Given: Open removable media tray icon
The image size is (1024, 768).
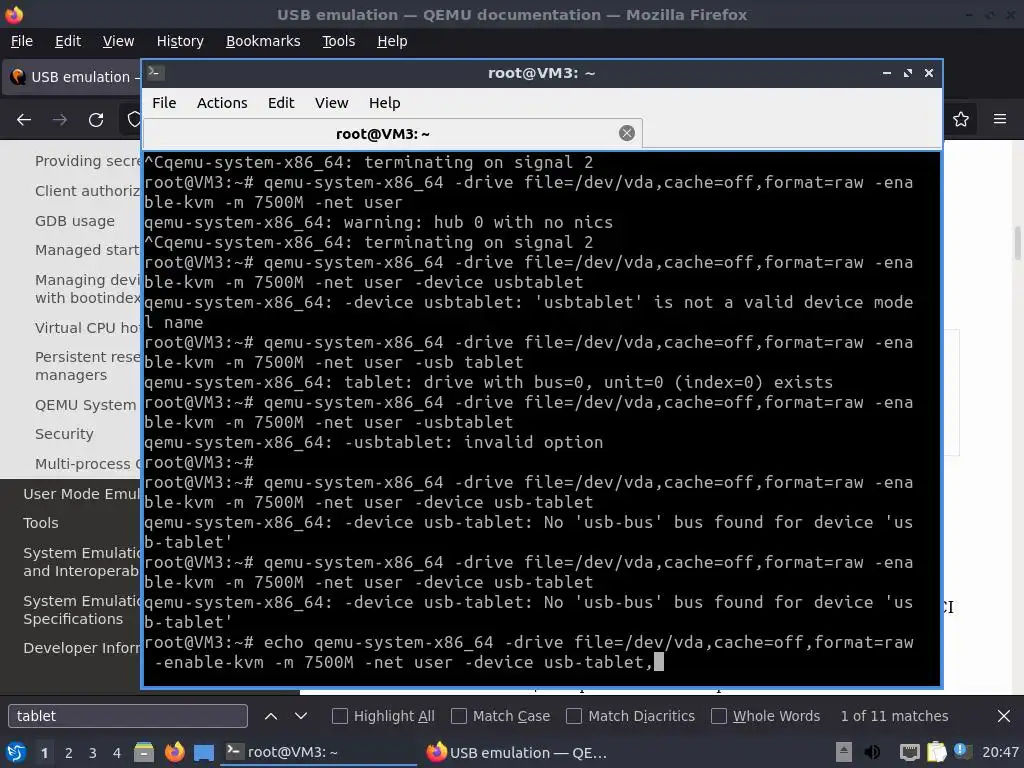Looking at the screenshot, I should click(x=844, y=752).
